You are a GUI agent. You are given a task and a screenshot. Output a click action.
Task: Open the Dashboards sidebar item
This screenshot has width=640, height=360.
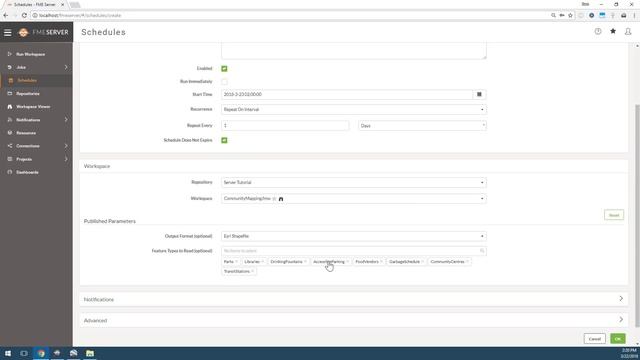(27, 172)
